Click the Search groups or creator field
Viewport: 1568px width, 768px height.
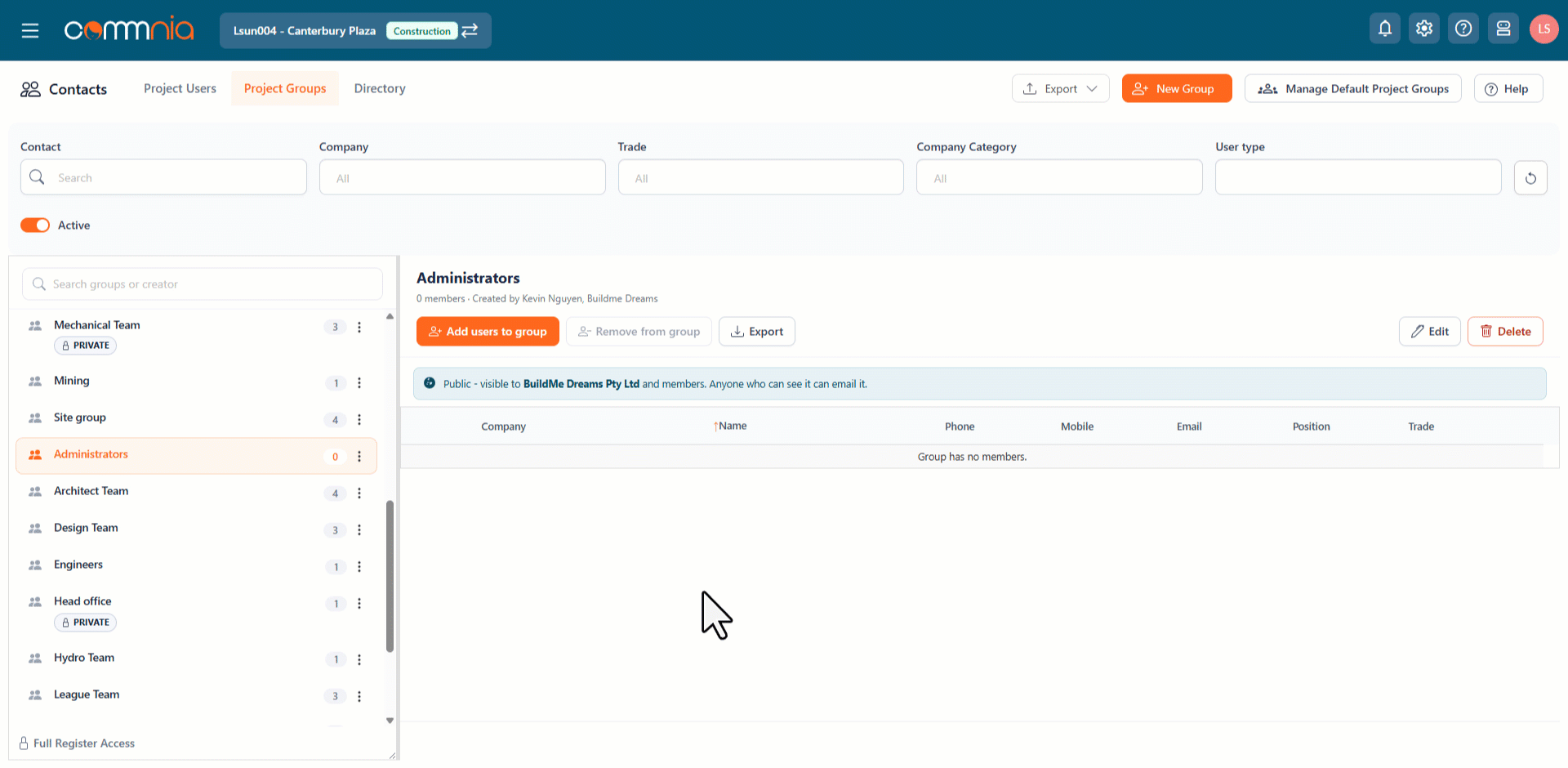[x=203, y=284]
